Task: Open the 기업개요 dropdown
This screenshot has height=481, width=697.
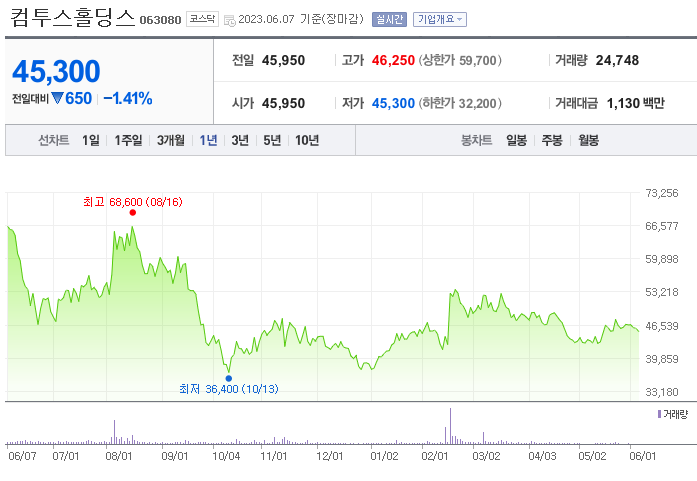Action: pyautogui.click(x=440, y=19)
